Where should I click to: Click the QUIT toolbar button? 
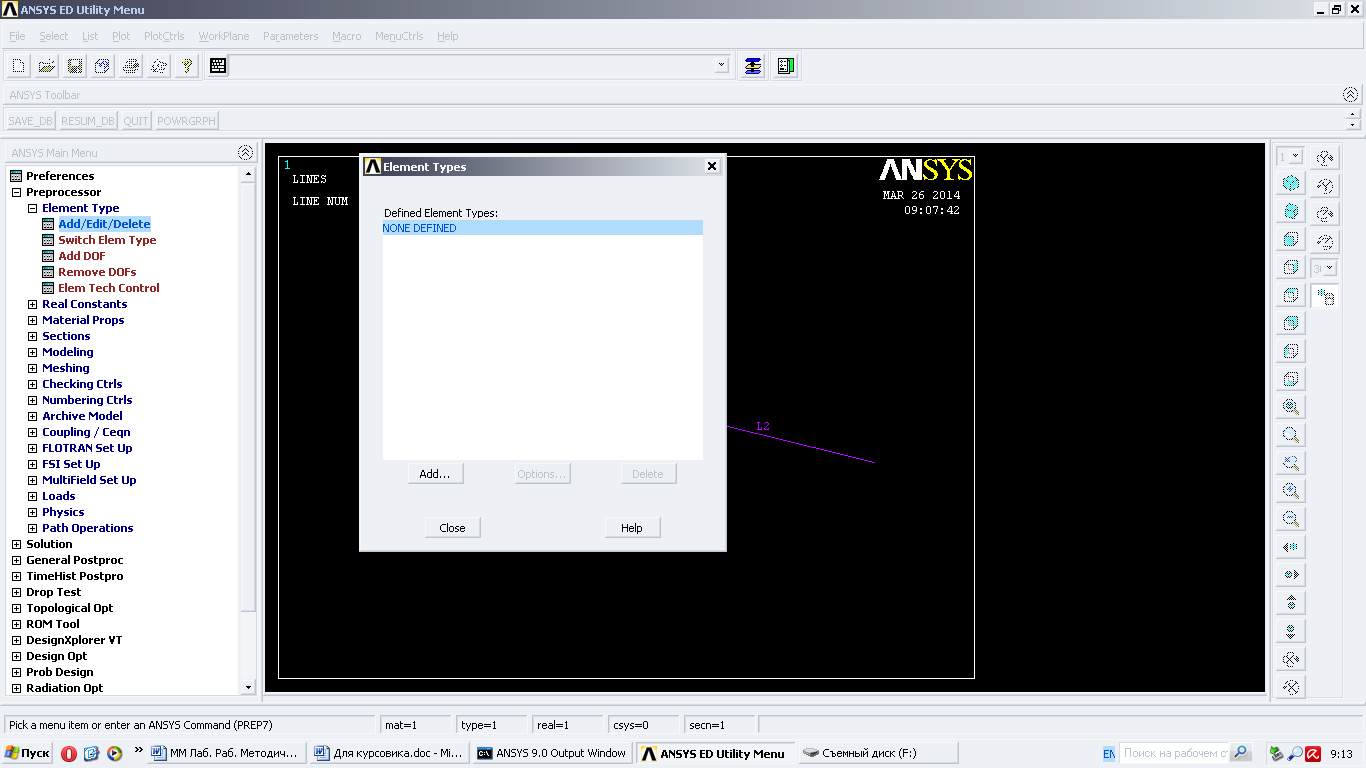coord(136,121)
